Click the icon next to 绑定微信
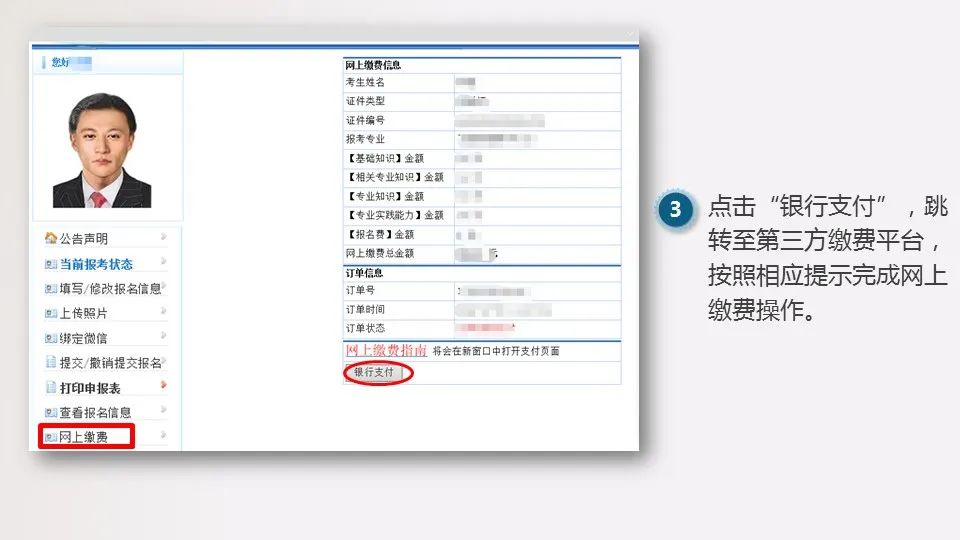 51,338
